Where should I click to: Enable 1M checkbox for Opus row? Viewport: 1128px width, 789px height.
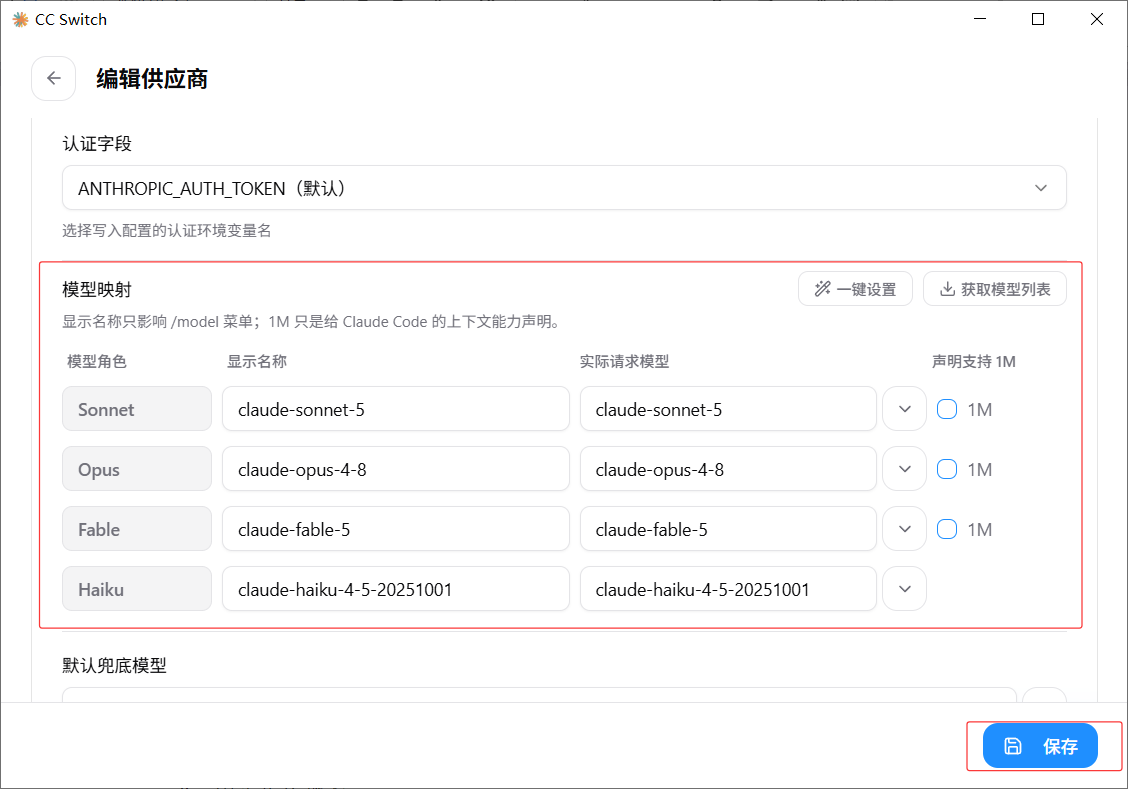[x=947, y=469]
